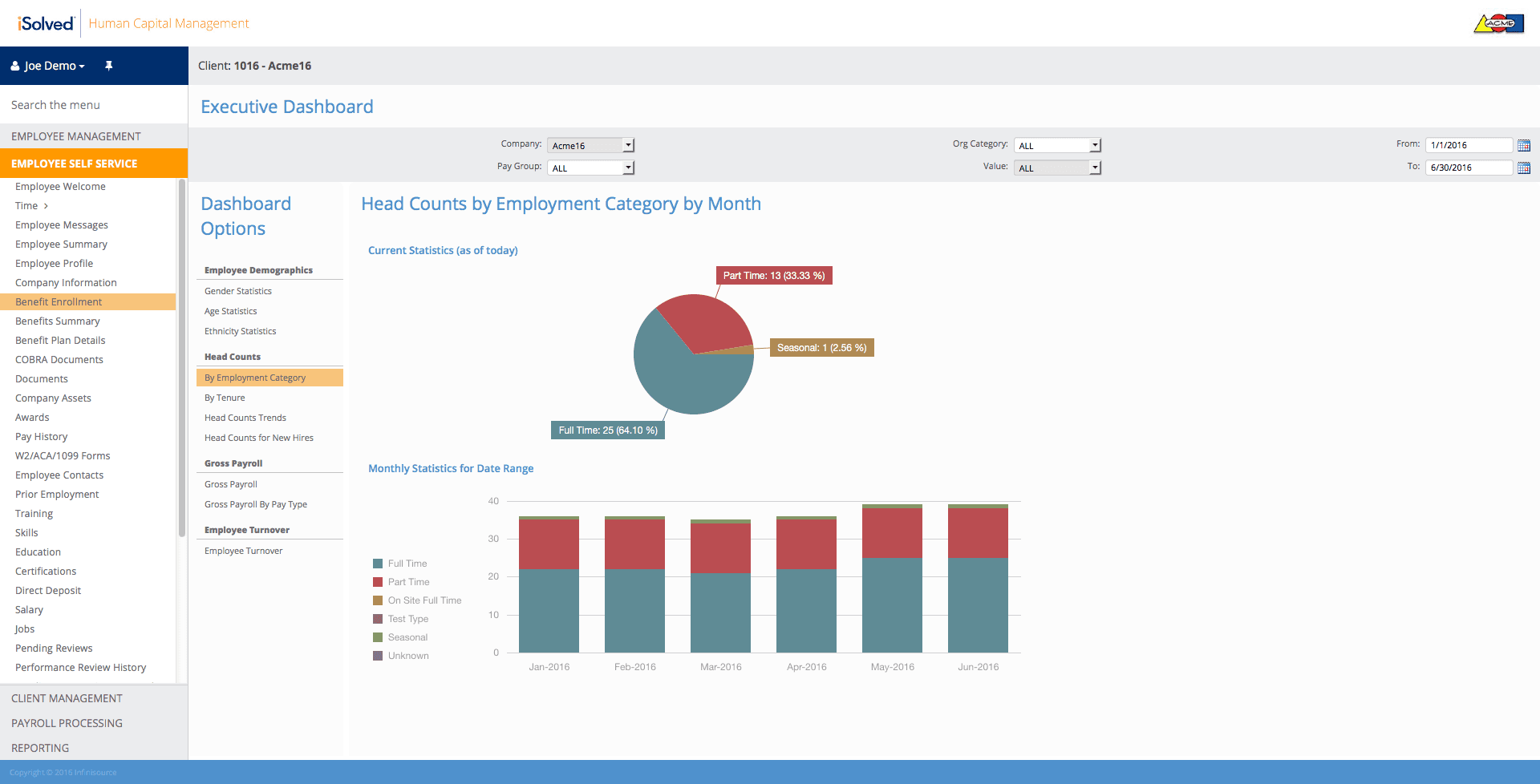This screenshot has width=1540, height=784.
Task: Toggle the Full Time legend series
Action: tap(400, 564)
